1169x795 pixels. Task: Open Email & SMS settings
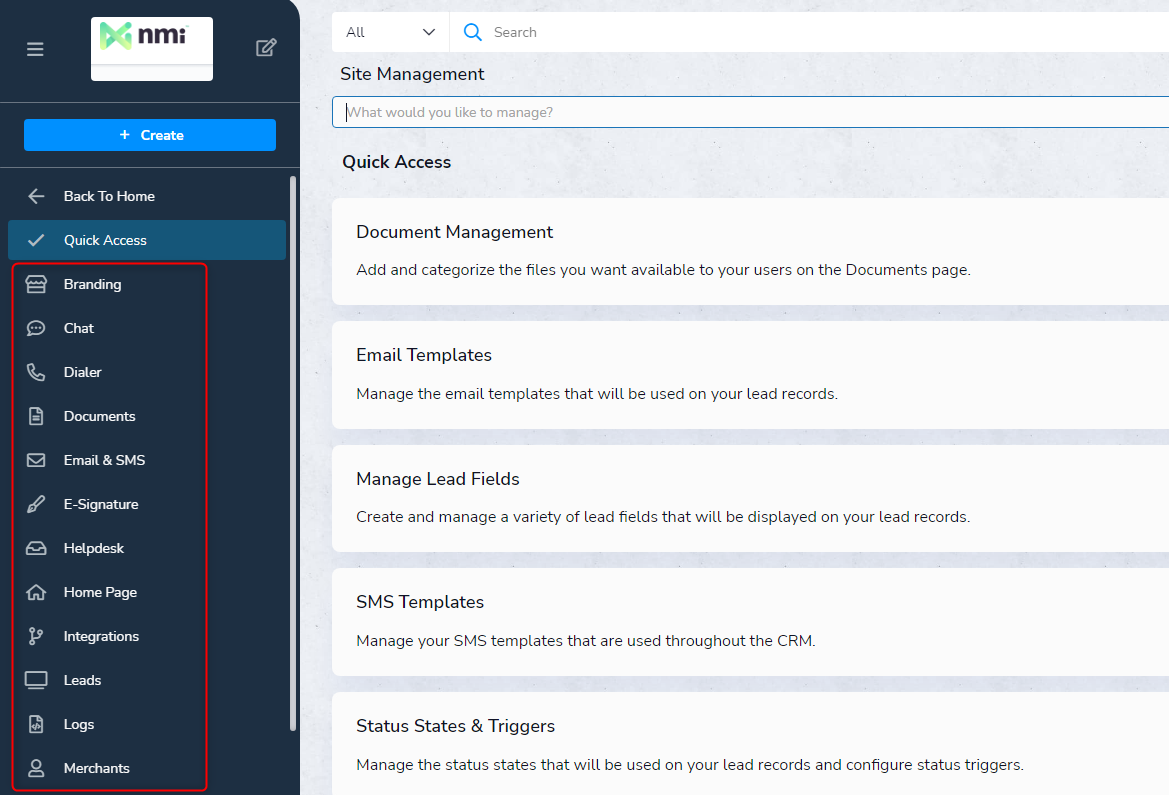(x=104, y=460)
